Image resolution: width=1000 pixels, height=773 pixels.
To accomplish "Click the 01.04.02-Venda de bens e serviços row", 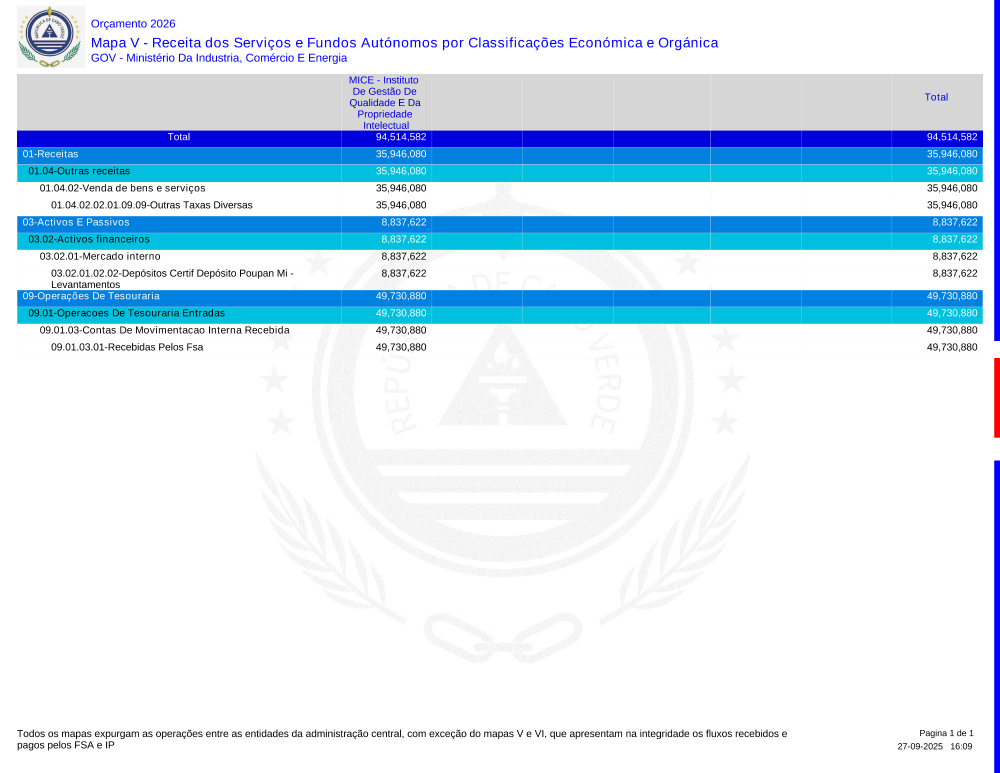I will click(122, 188).
